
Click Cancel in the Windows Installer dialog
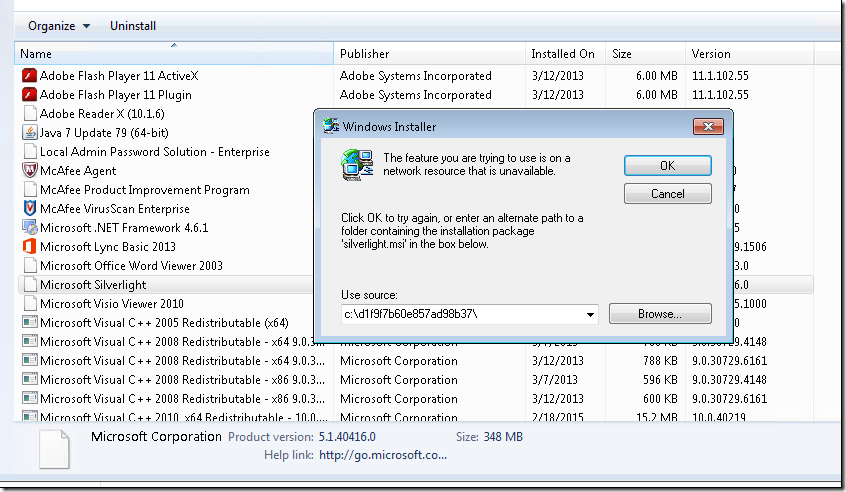[668, 194]
